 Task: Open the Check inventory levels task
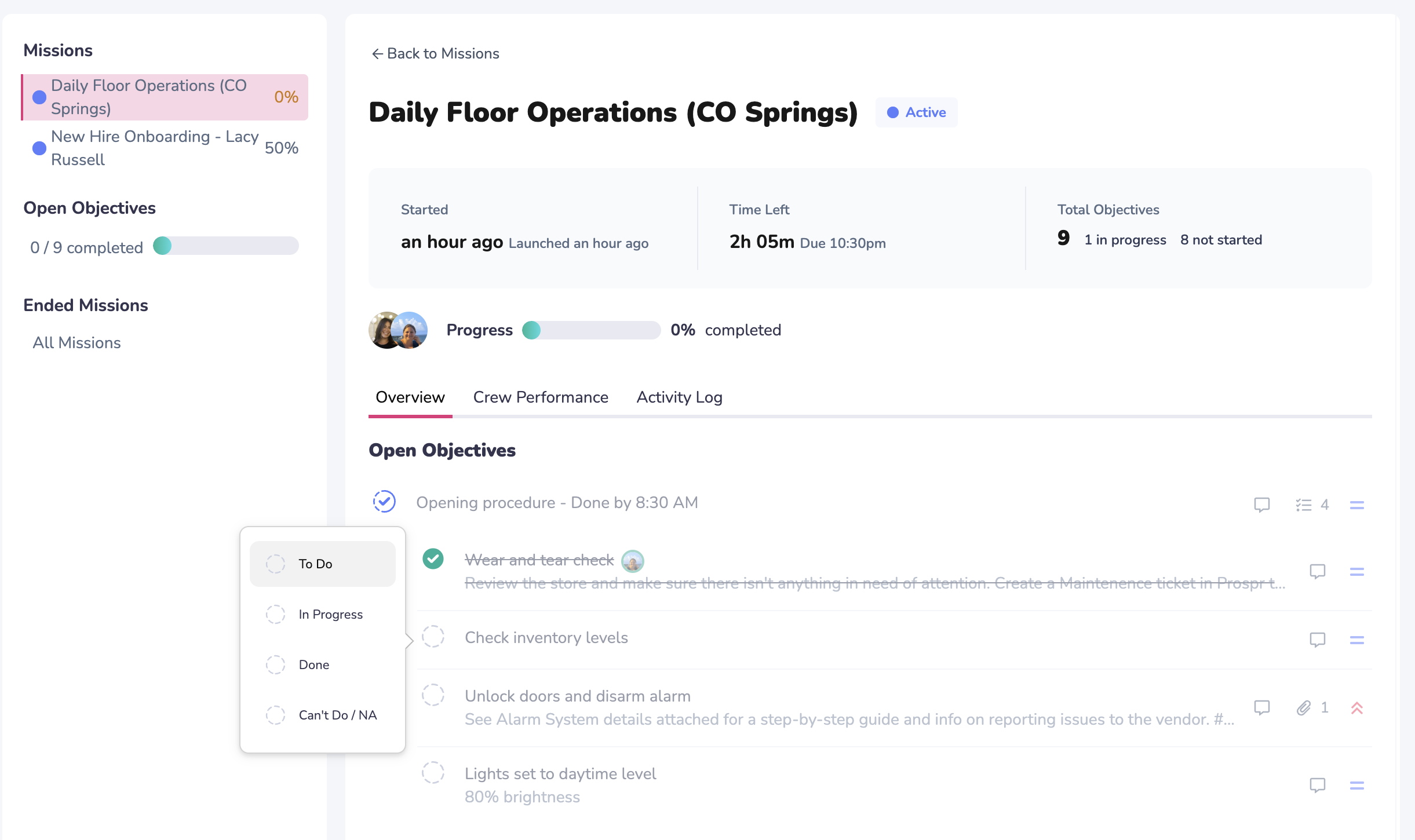point(546,638)
